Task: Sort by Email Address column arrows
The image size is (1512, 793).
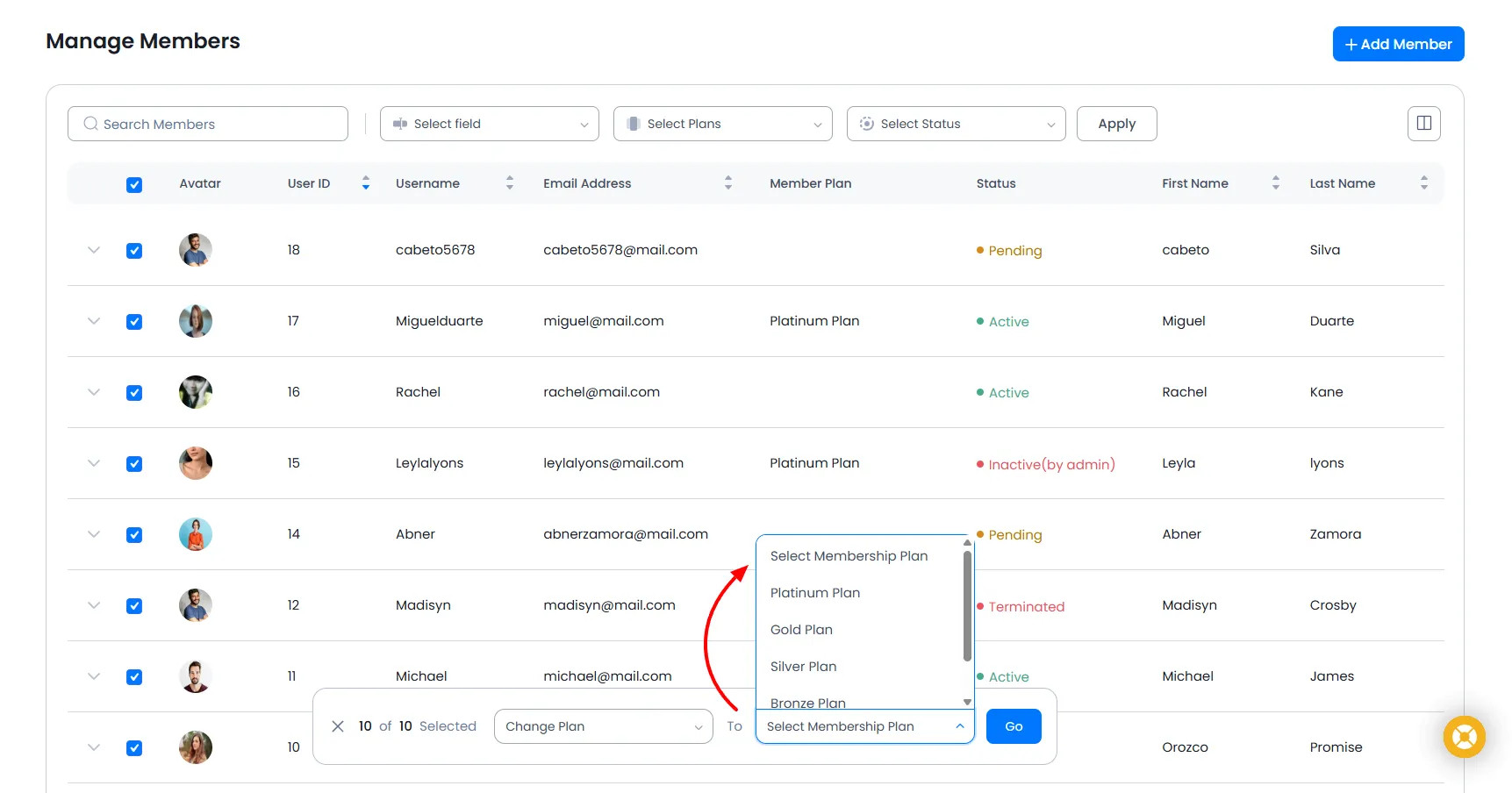Action: 727,183
